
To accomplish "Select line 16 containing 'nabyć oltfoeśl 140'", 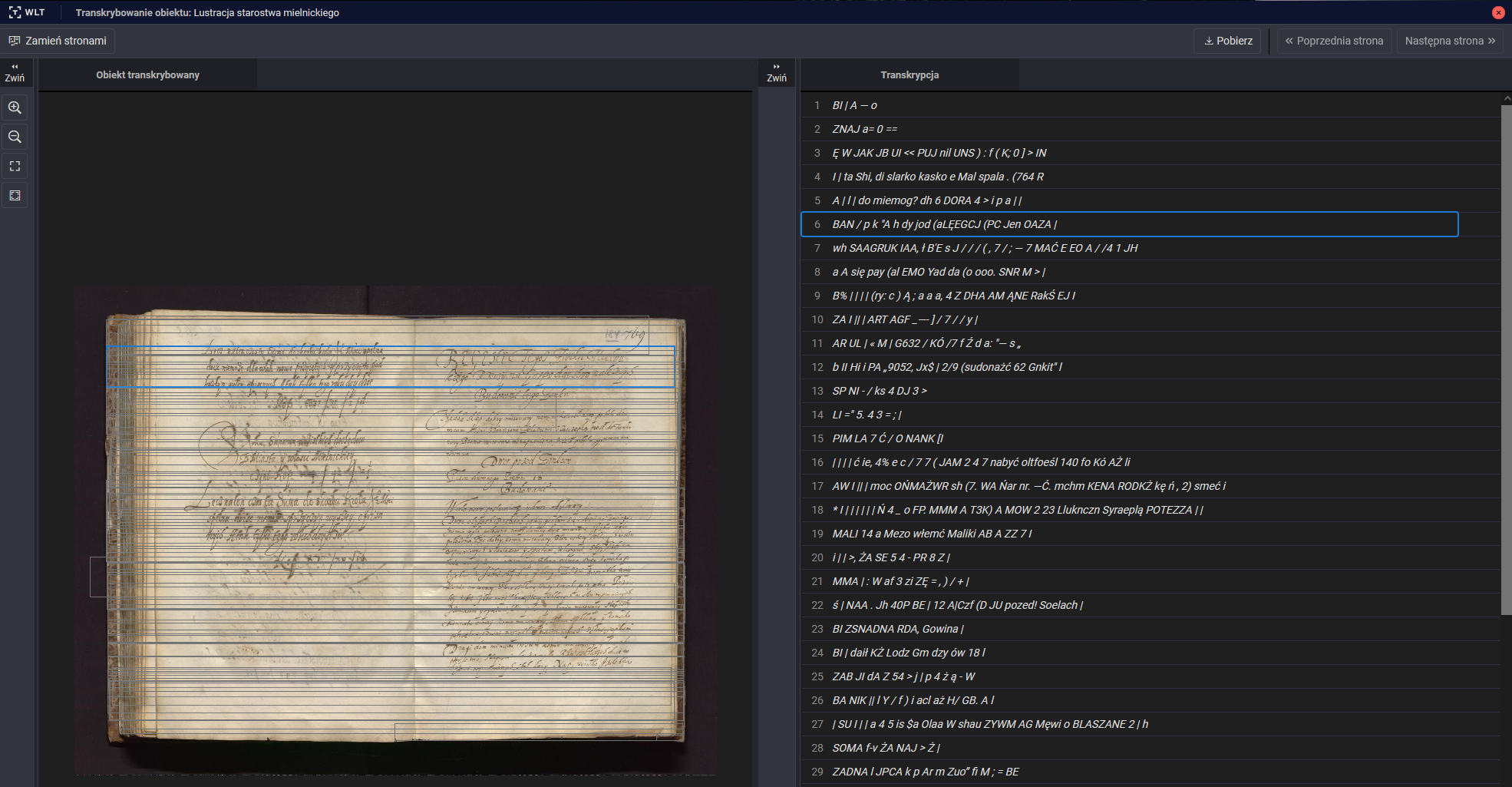I will click(x=1150, y=462).
